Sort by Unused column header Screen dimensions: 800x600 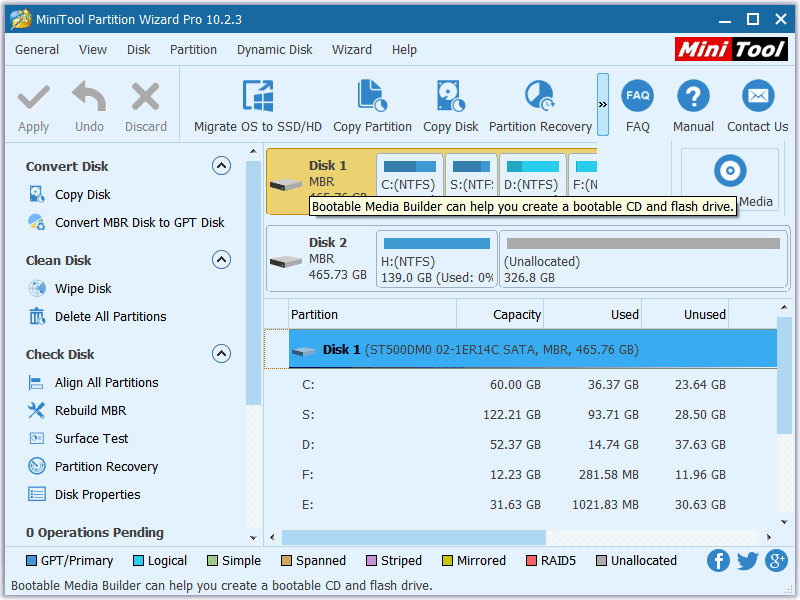685,315
